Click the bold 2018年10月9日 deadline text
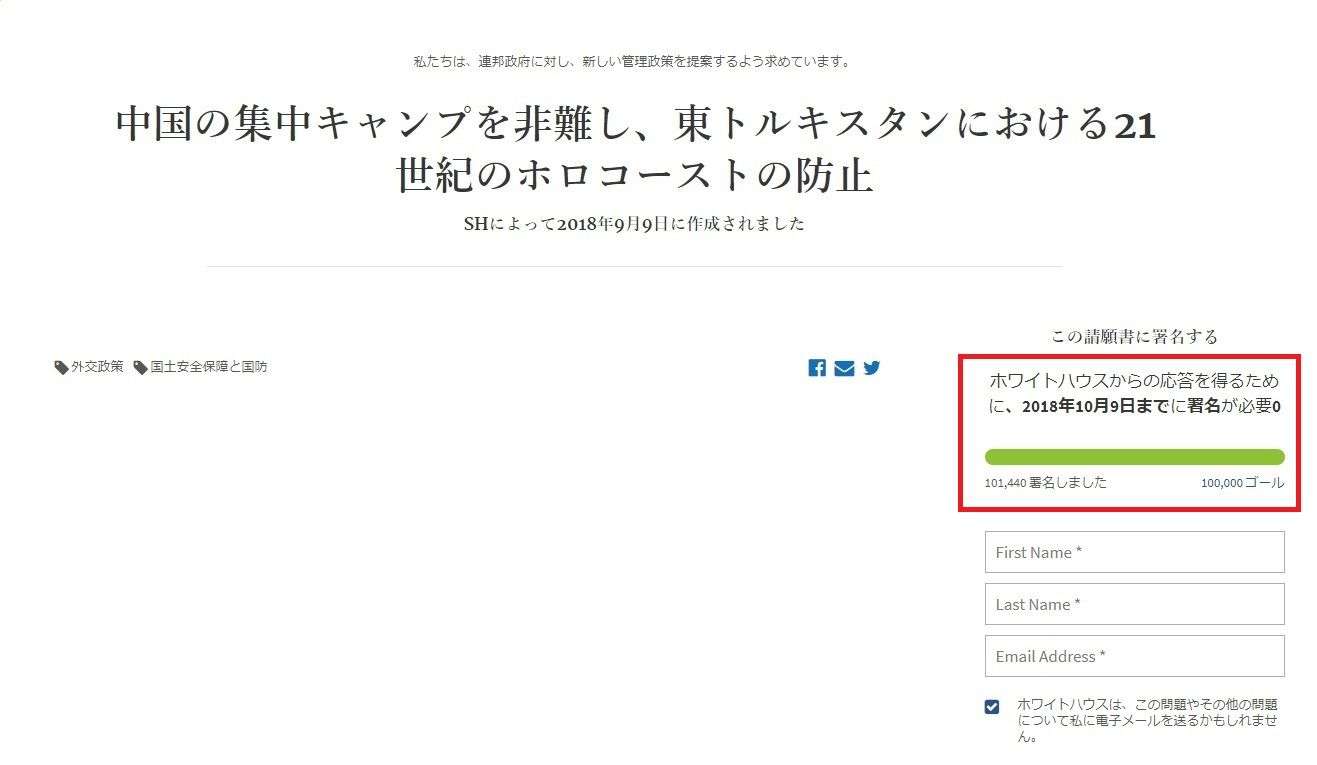The image size is (1317, 765). [1078, 407]
